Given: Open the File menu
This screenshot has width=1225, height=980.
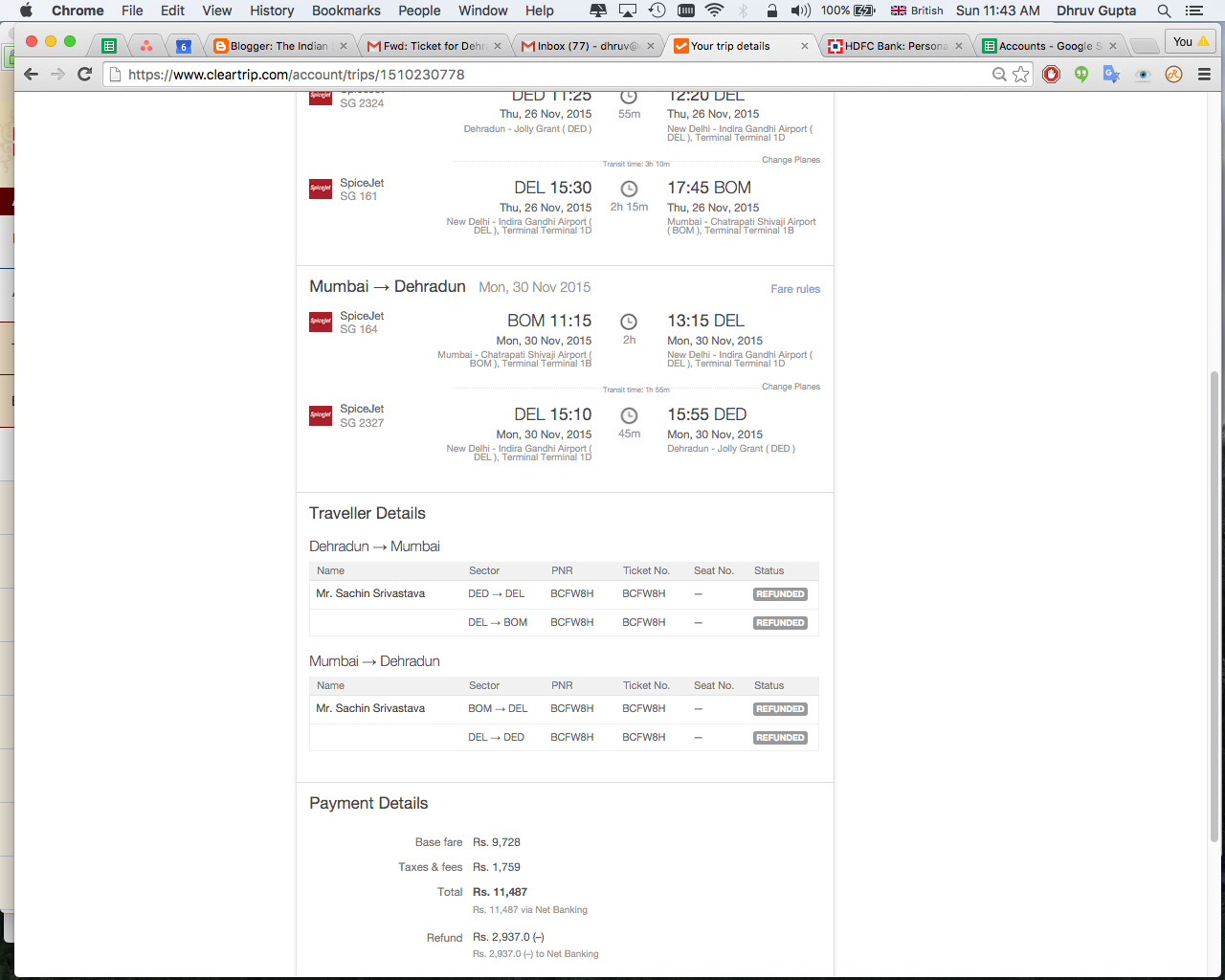Looking at the screenshot, I should coord(132,11).
